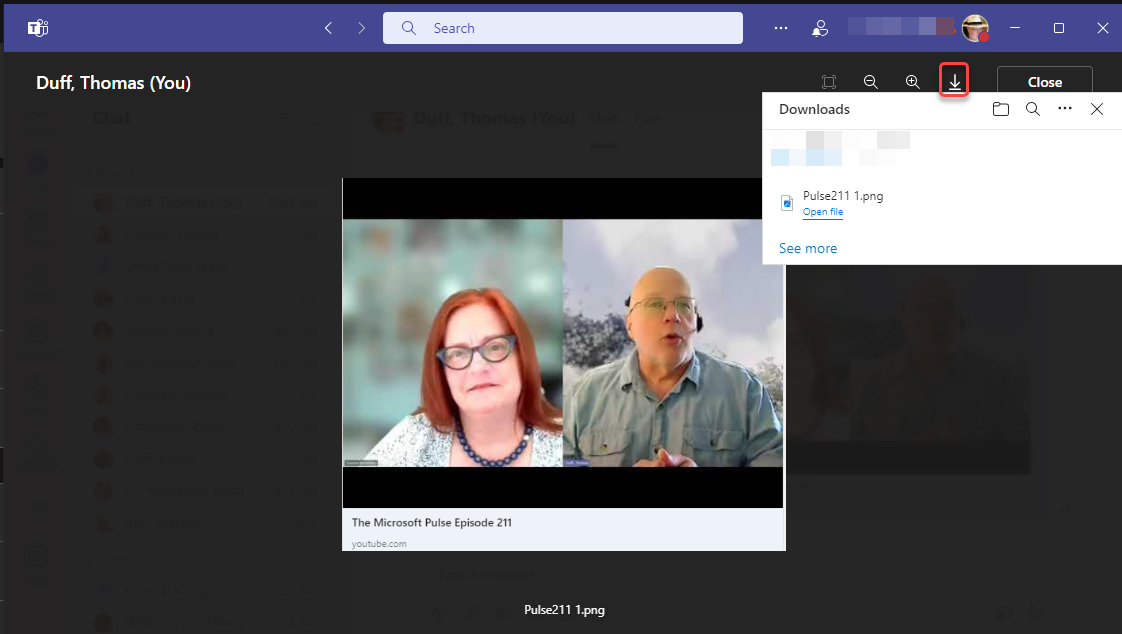
Task: Click the download icon highlighted in red
Action: [x=953, y=81]
